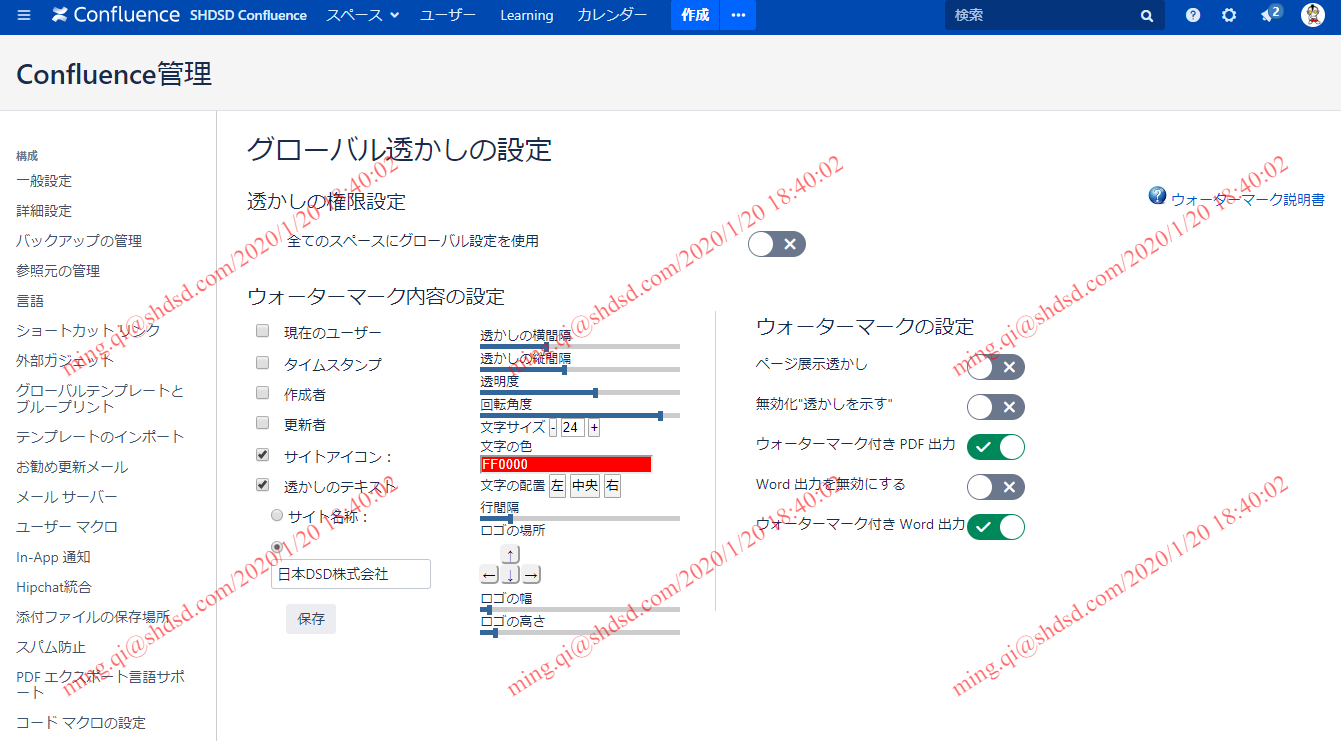This screenshot has width=1341, height=741.
Task: Increase font size with plus button
Action: (x=594, y=427)
